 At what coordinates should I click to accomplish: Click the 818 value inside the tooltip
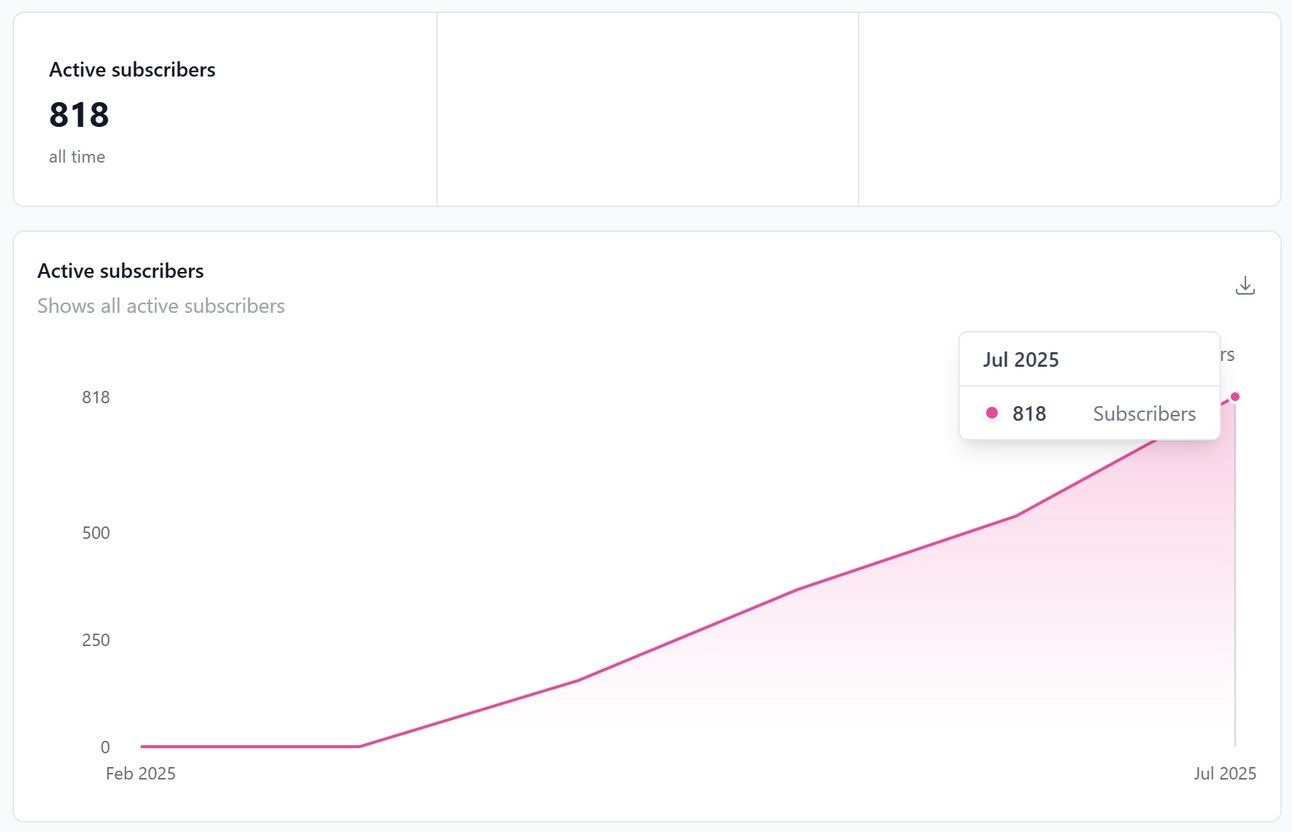click(1029, 414)
